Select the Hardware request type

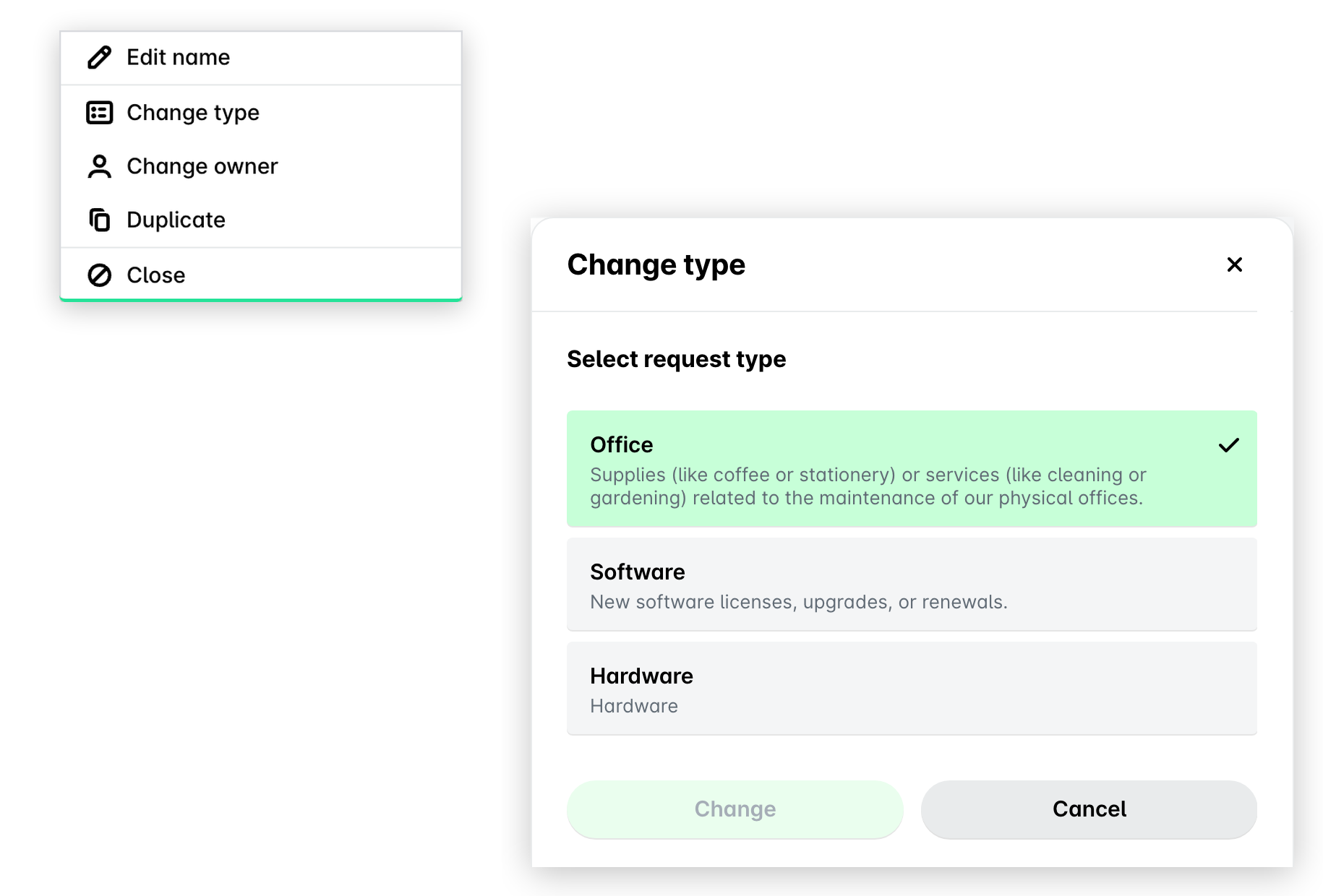[912, 688]
